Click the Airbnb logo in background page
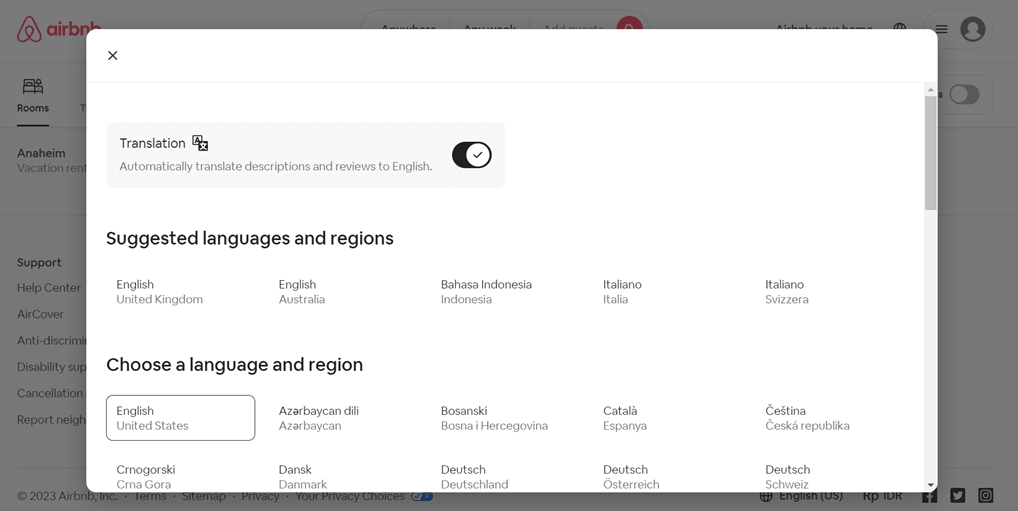This screenshot has width=1018, height=511. click(59, 30)
